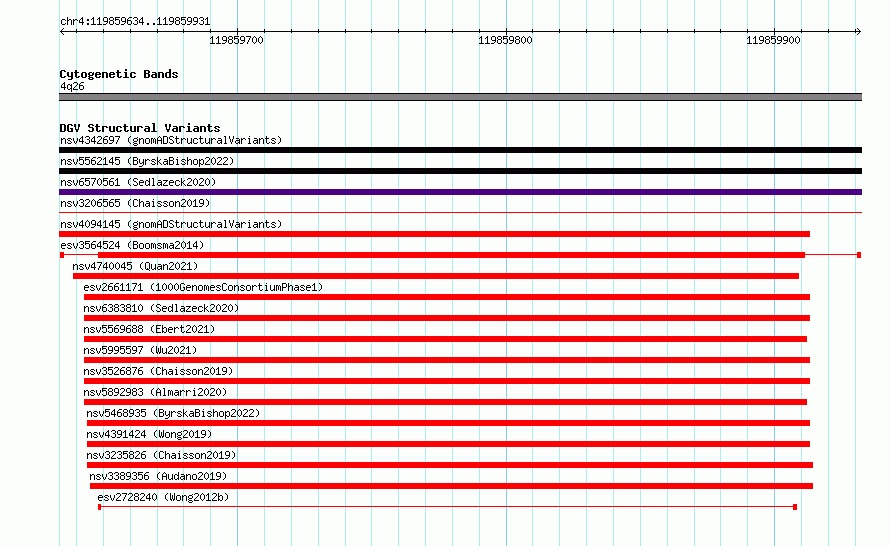Image resolution: width=890 pixels, height=546 pixels.
Task: Click label nsv4342697 (gnomADStructuralVariants)
Action: click(171, 140)
